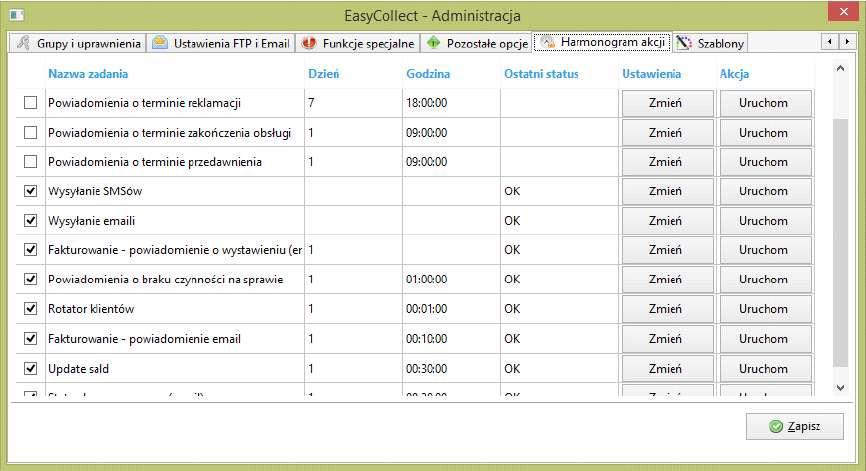Viewport: 866px width, 471px height.
Task: Click the Akcja column header
Action: [734, 74]
